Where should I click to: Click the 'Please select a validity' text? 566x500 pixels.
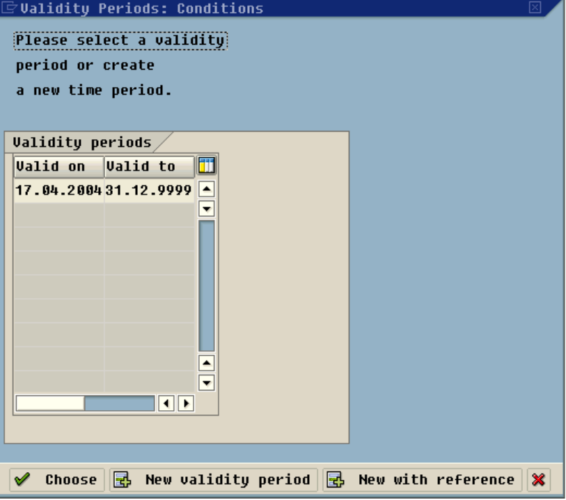(121, 40)
